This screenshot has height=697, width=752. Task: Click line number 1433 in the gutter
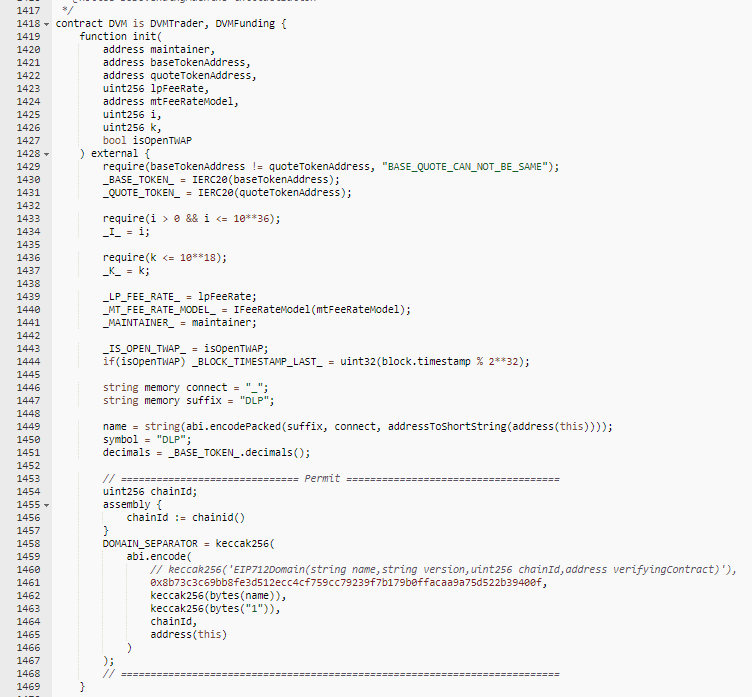28,219
